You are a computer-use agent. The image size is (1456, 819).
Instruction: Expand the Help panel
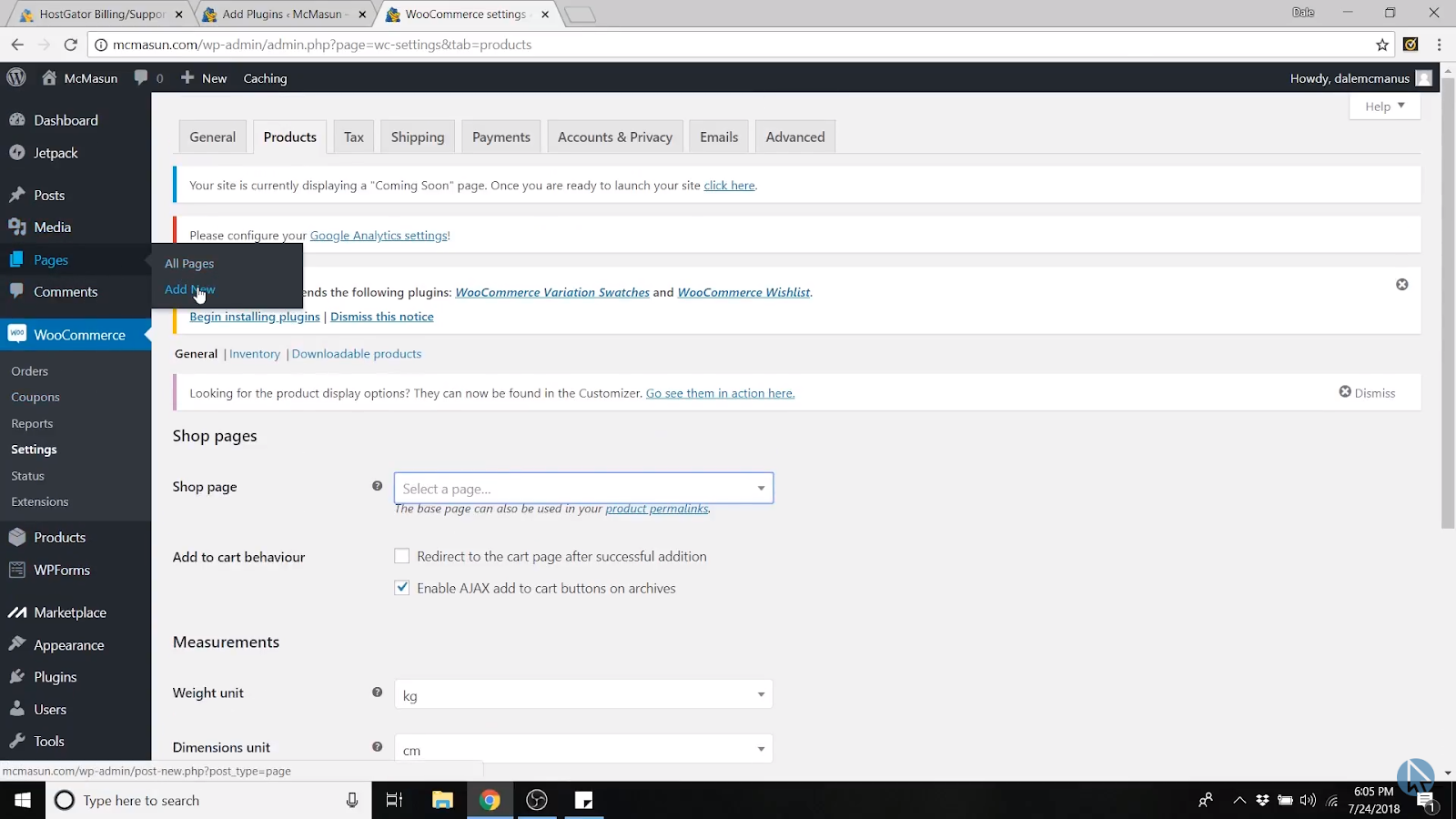coord(1384,106)
